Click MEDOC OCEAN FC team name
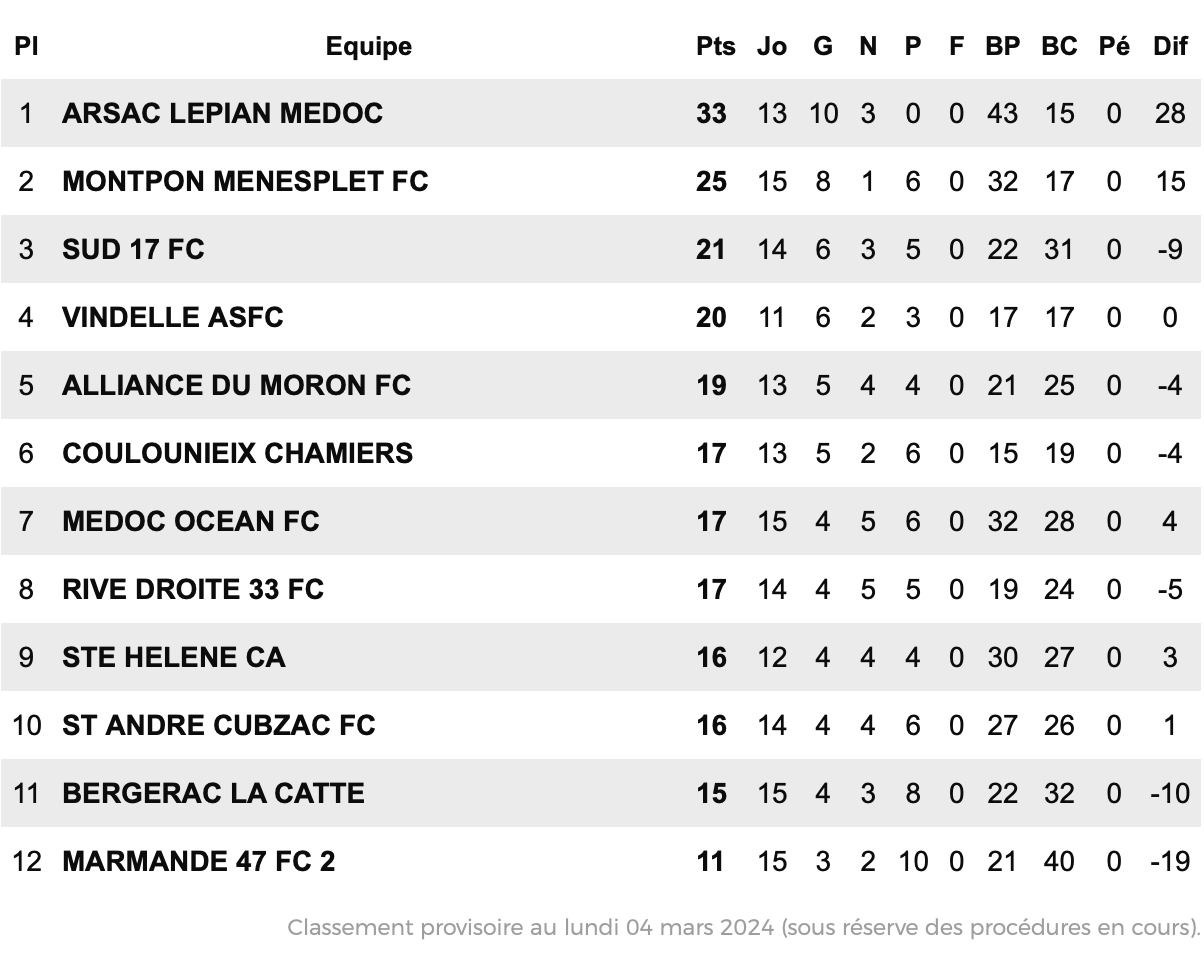 [x=191, y=521]
